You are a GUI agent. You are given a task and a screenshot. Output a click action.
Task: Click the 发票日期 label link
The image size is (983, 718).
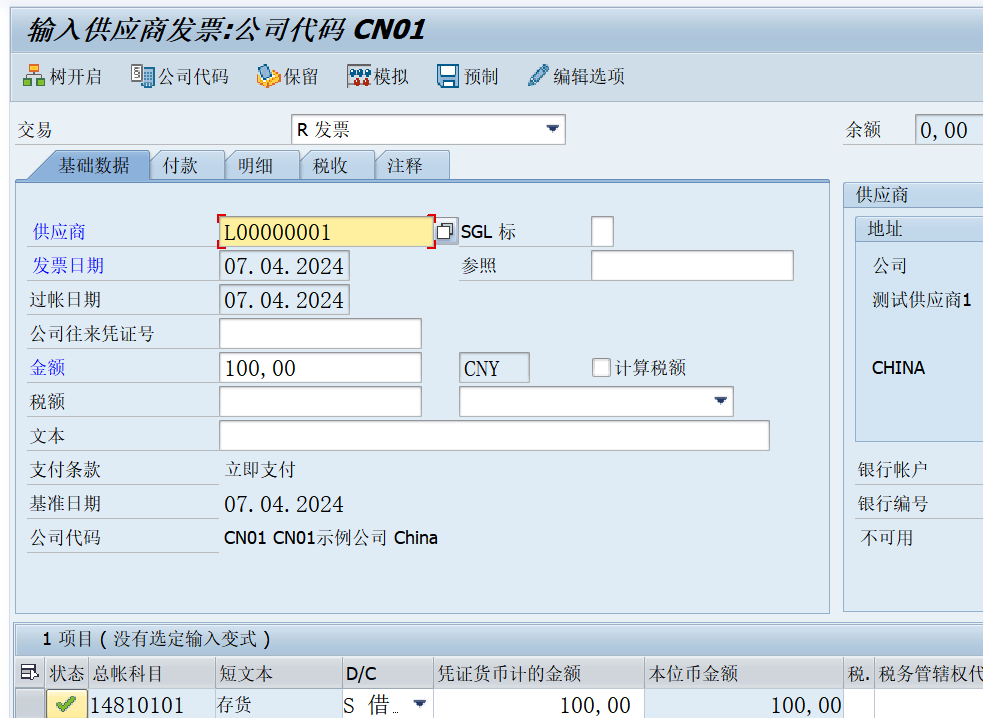[68, 266]
